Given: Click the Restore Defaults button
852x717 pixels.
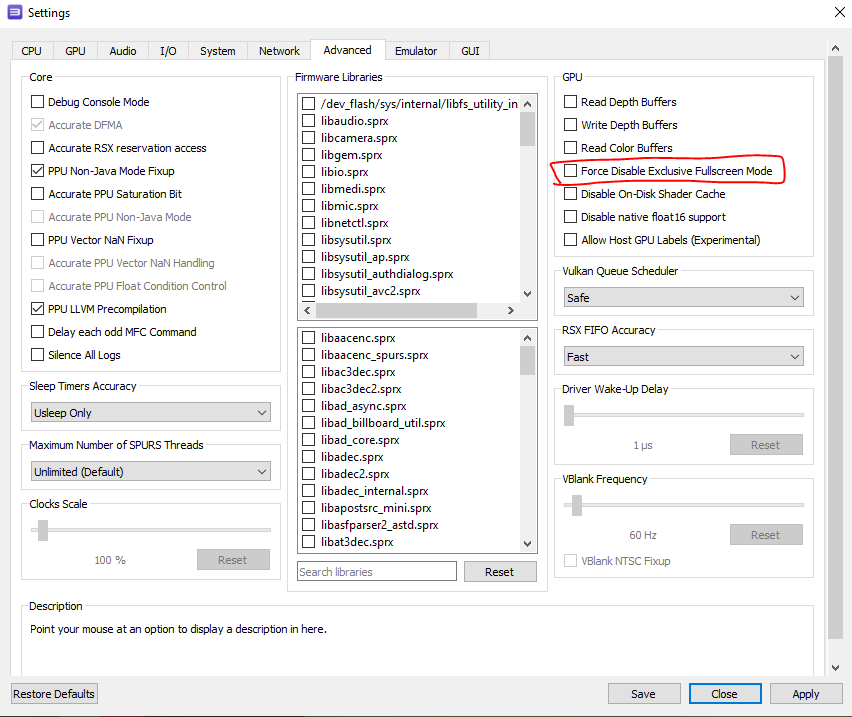Looking at the screenshot, I should pos(54,694).
